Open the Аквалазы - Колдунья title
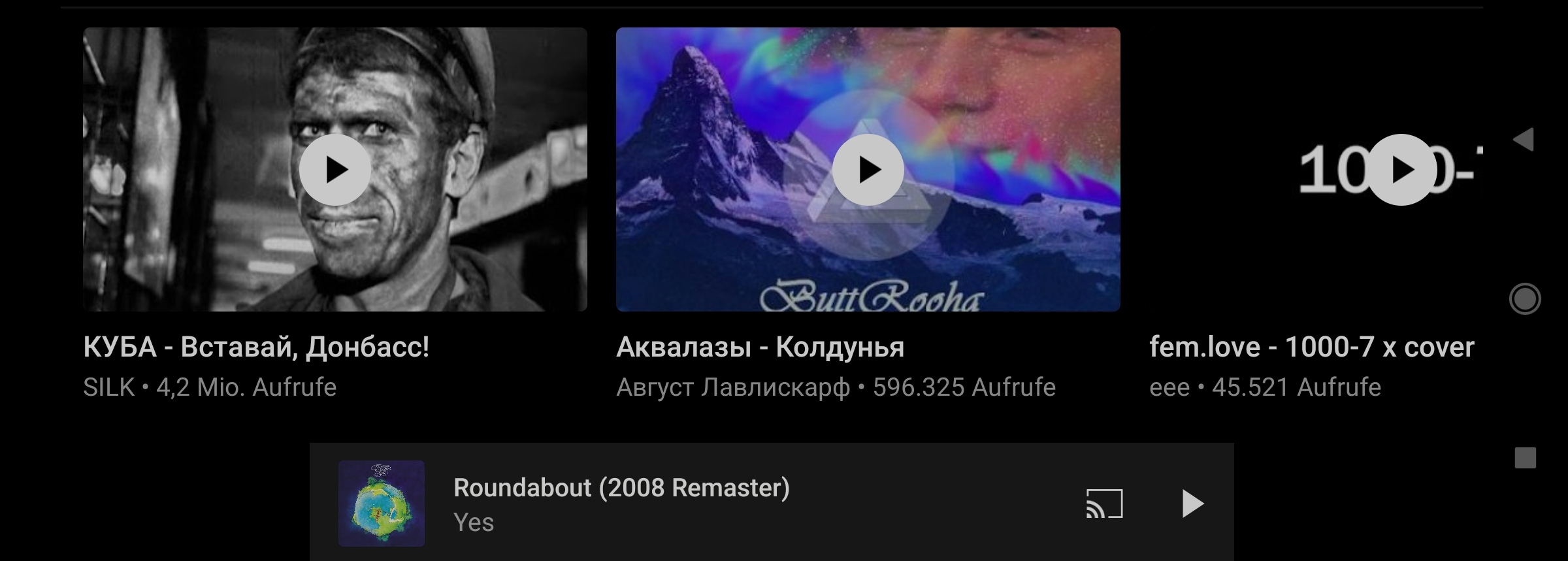 (760, 347)
